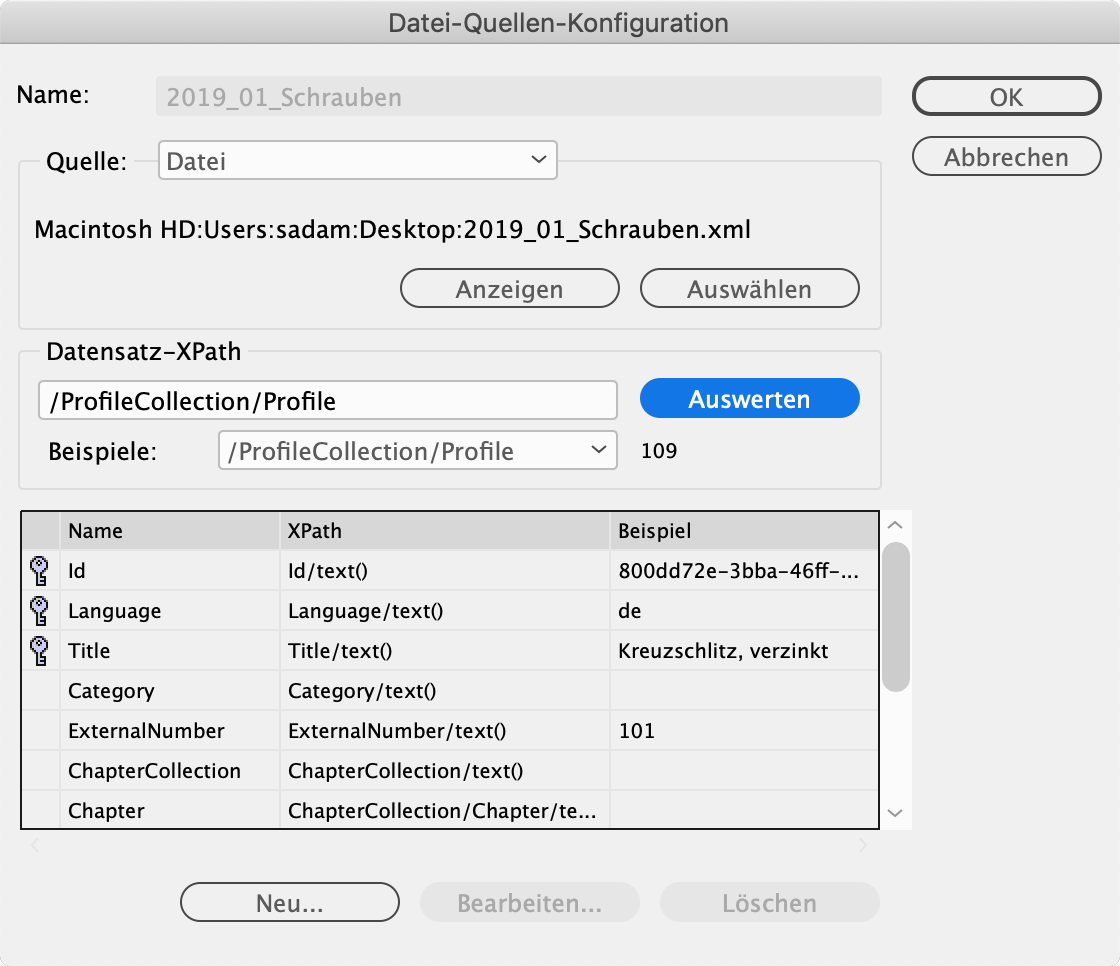This screenshot has height=966, width=1120.
Task: Click the Löschen button
Action: [x=769, y=902]
